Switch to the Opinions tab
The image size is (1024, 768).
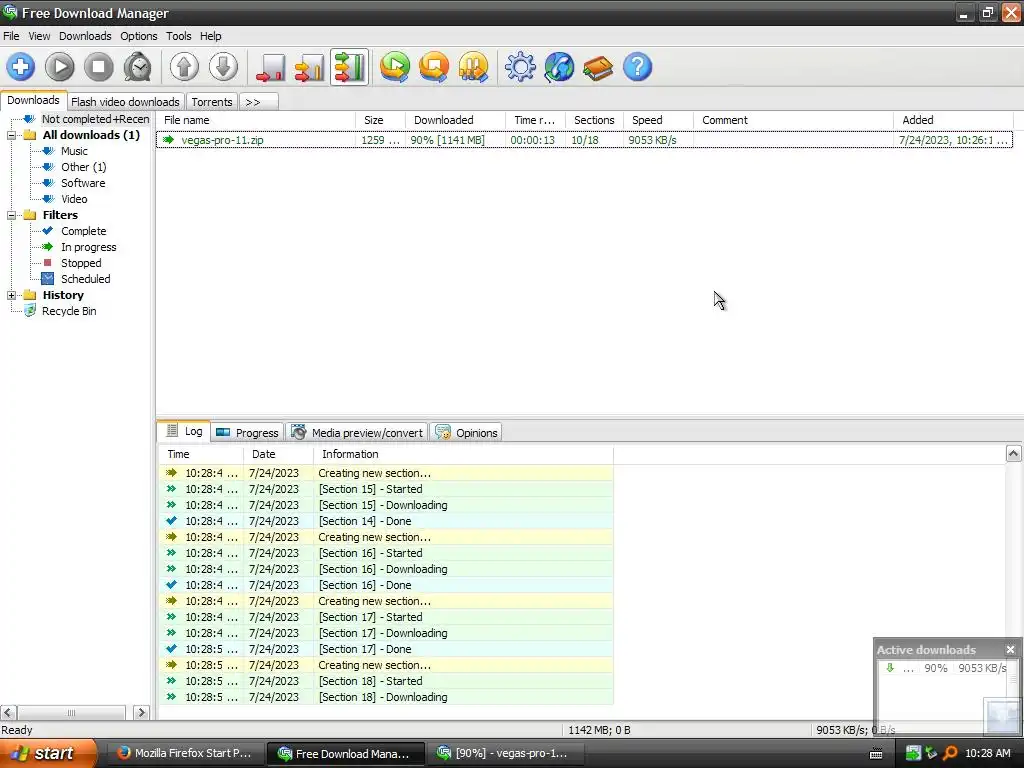pyautogui.click(x=466, y=432)
